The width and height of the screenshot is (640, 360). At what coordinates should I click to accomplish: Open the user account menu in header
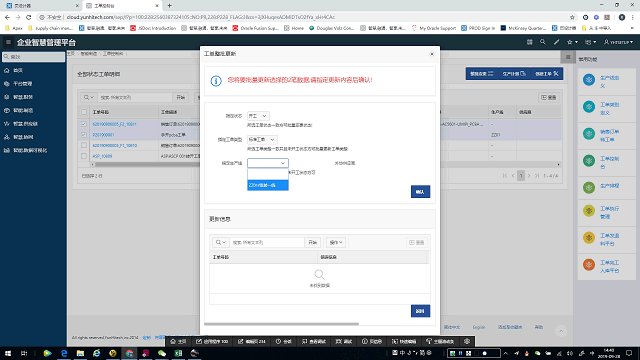(618, 42)
